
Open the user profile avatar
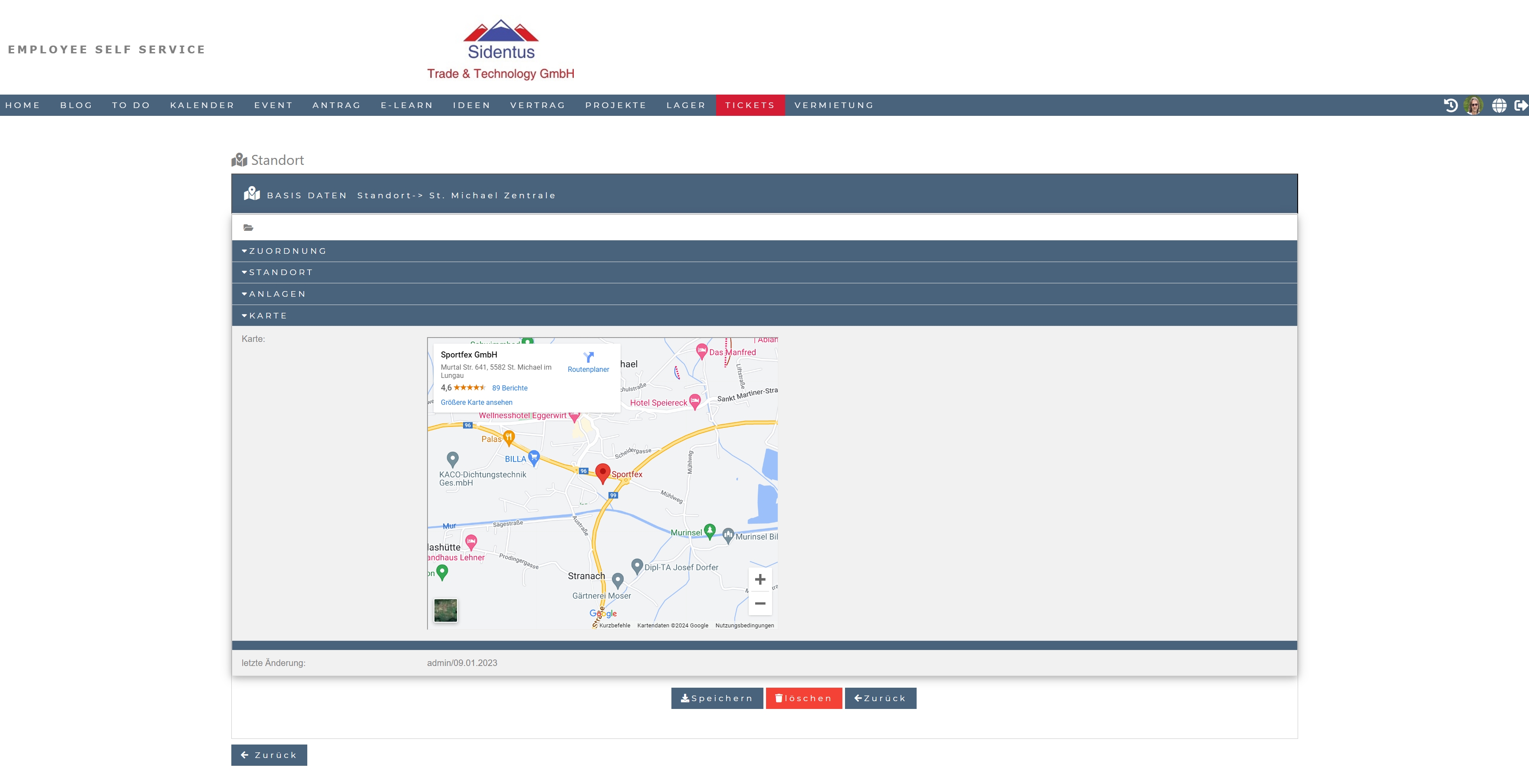(1474, 105)
